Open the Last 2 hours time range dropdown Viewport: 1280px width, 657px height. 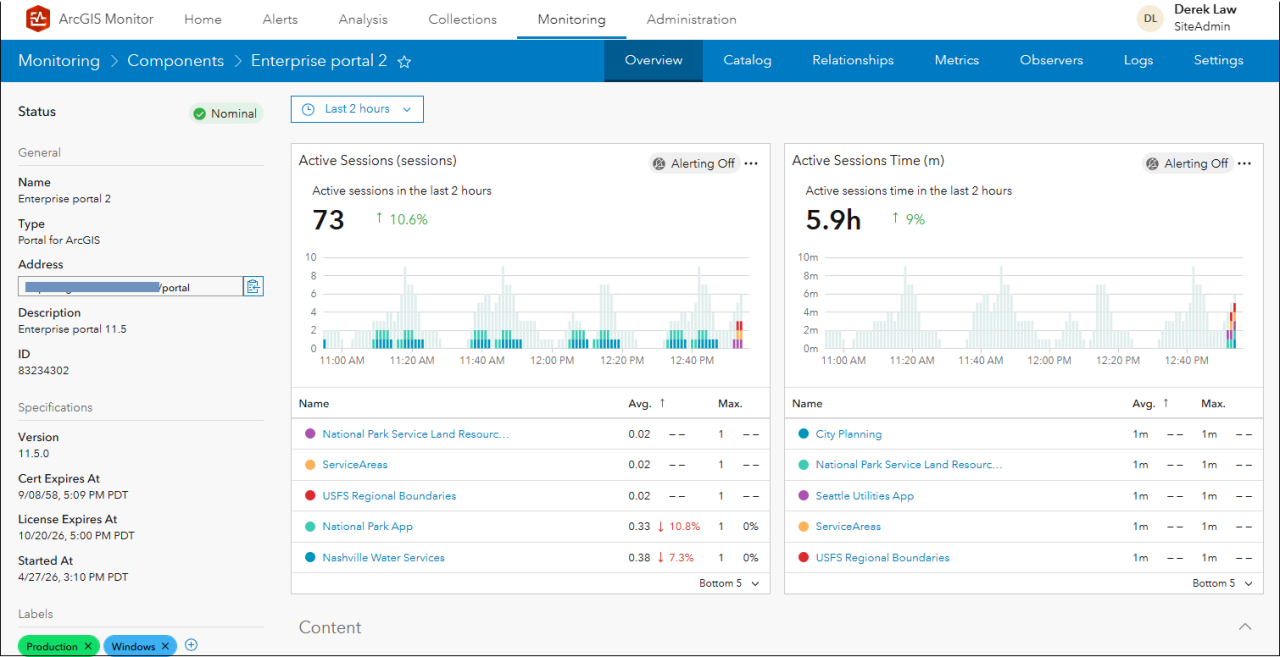[x=357, y=109]
